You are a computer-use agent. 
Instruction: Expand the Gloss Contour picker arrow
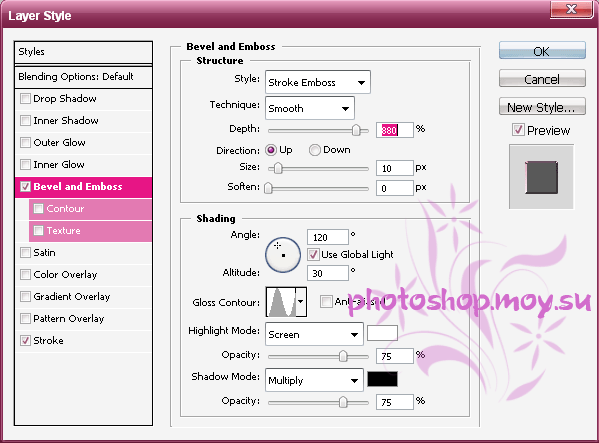tap(301, 302)
